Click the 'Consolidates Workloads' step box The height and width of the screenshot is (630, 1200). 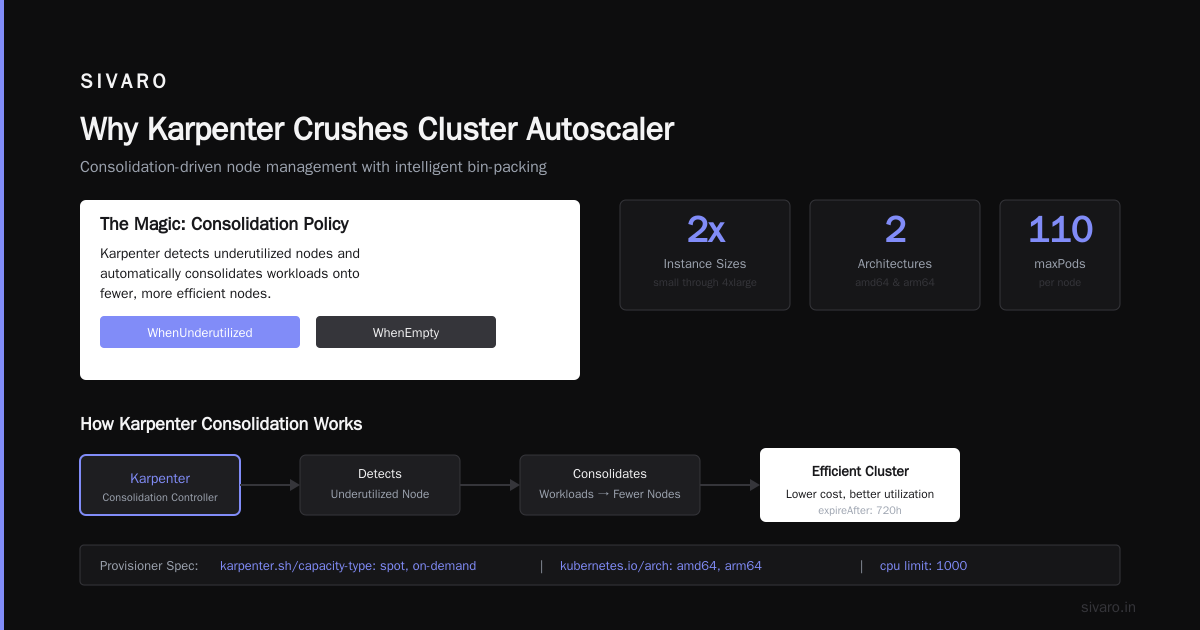point(610,485)
